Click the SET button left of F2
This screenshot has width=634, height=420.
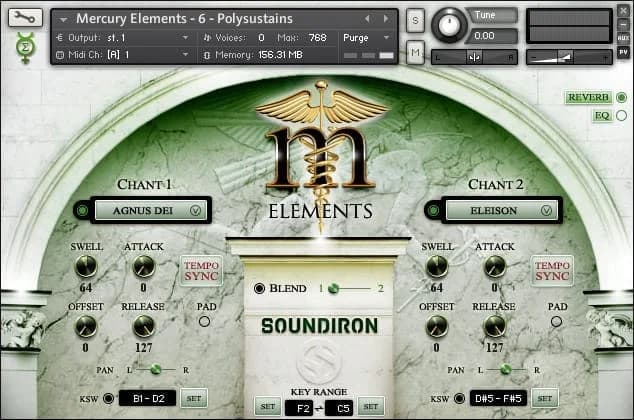point(268,407)
